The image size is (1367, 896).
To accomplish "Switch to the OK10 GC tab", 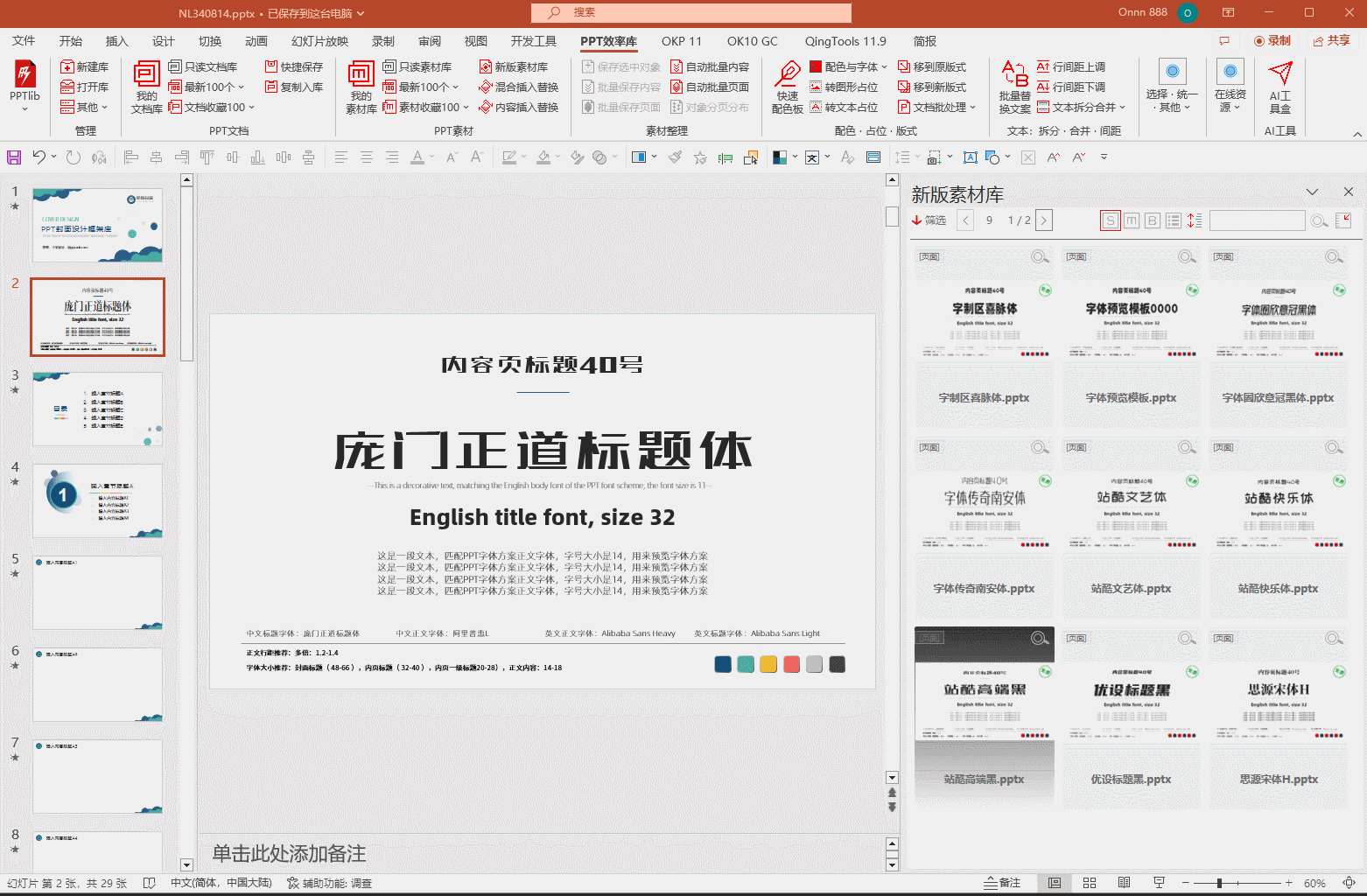I will coord(752,41).
